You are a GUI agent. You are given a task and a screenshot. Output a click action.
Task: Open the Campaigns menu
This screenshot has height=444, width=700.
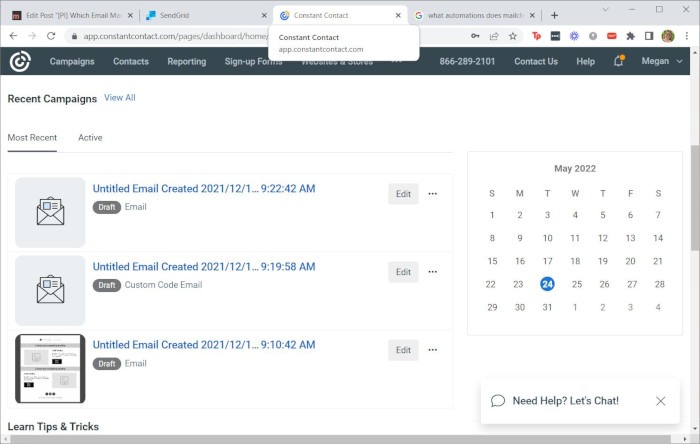tap(72, 61)
